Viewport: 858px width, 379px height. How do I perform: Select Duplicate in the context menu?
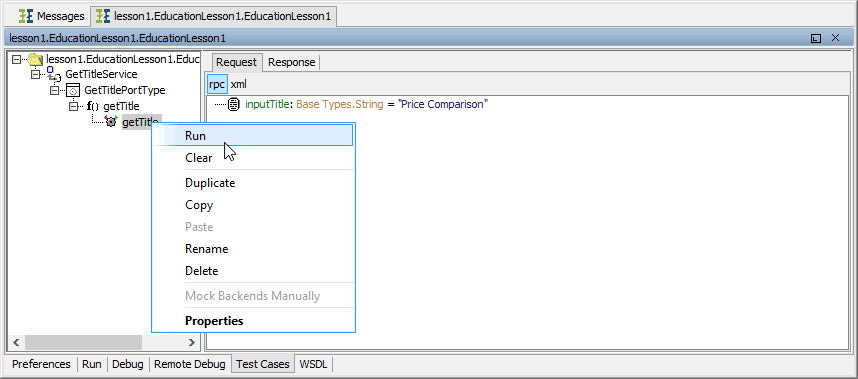tap(253, 183)
